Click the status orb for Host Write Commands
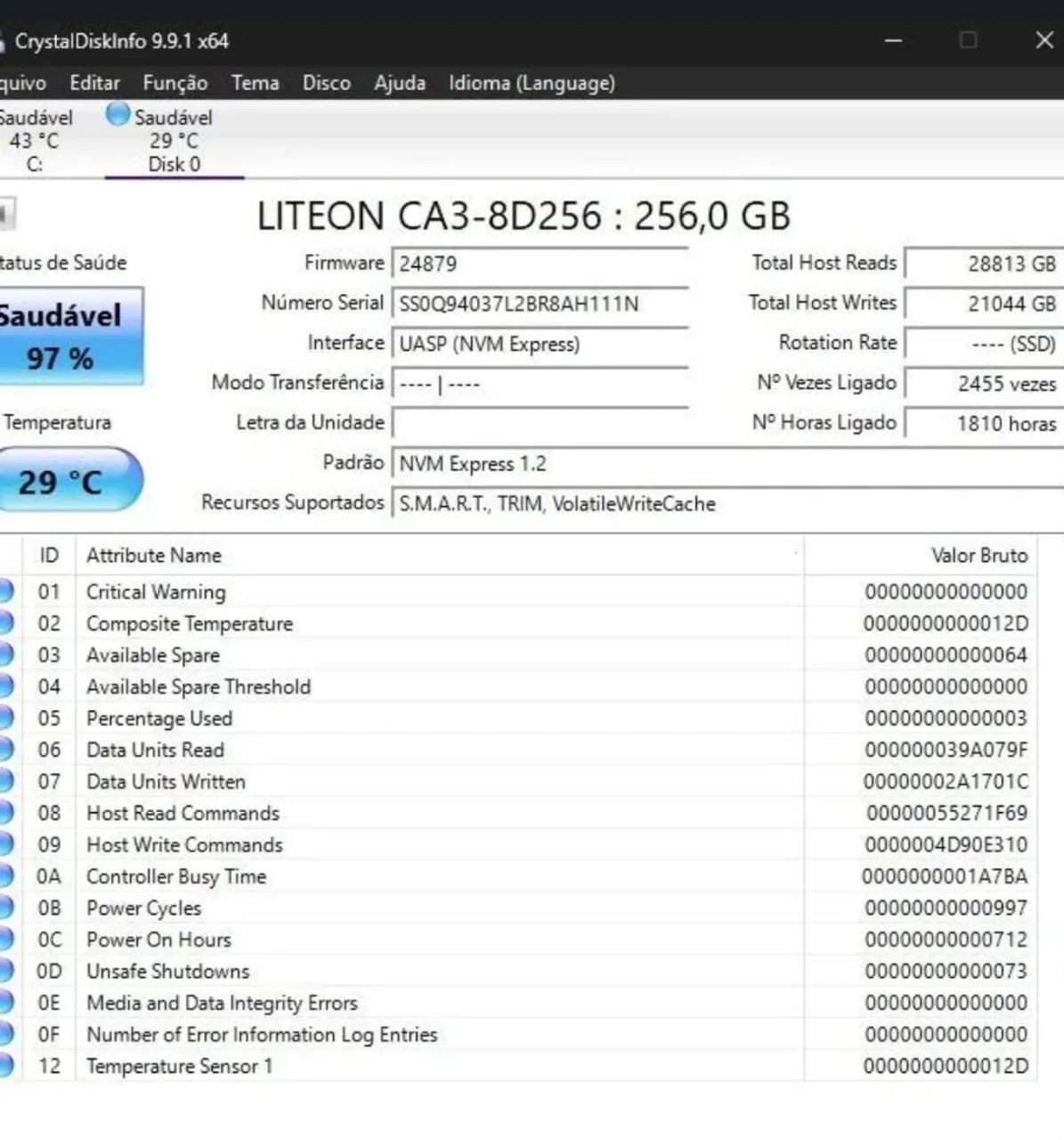 [x=5, y=844]
